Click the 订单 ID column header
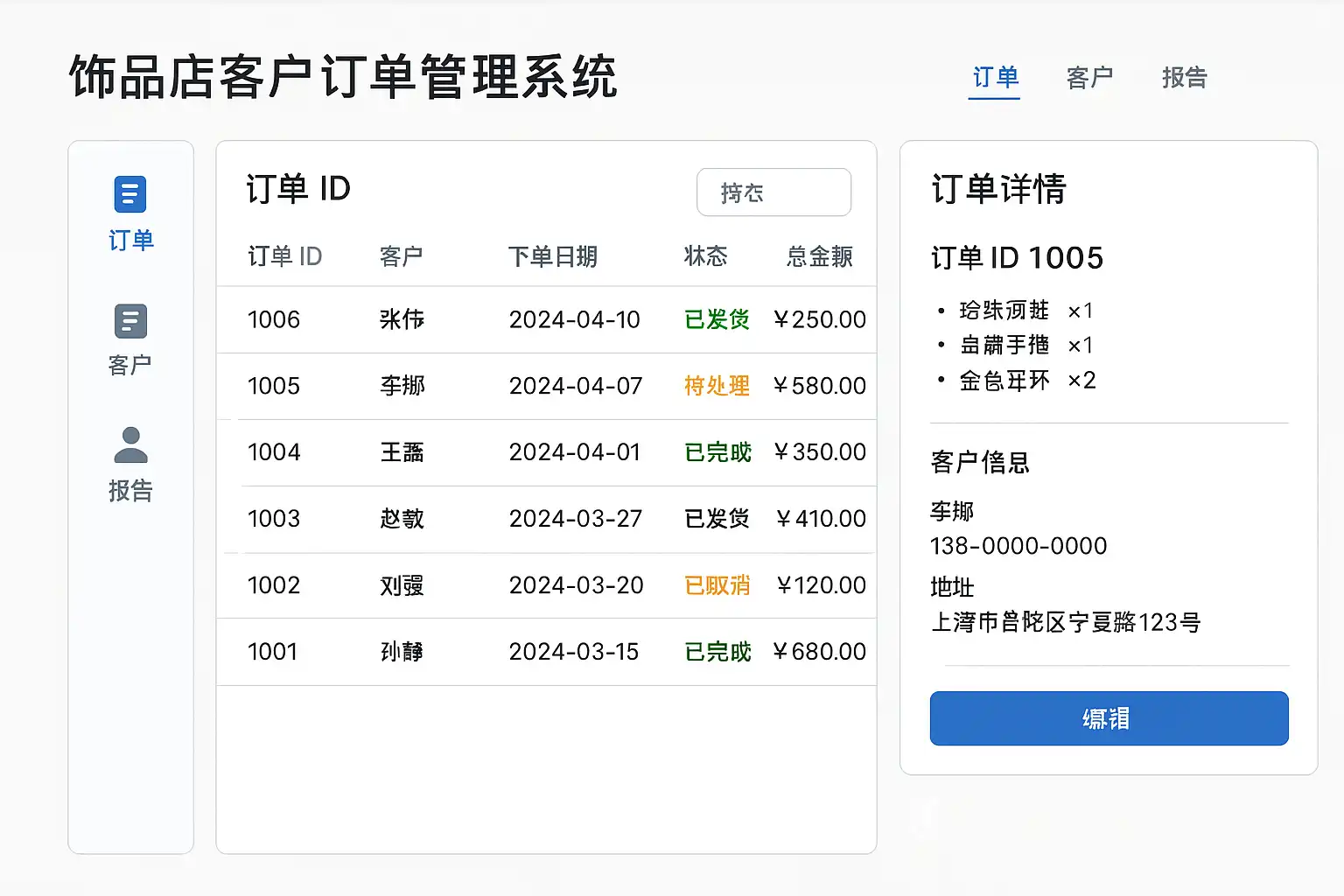1344x896 pixels. pos(284,256)
